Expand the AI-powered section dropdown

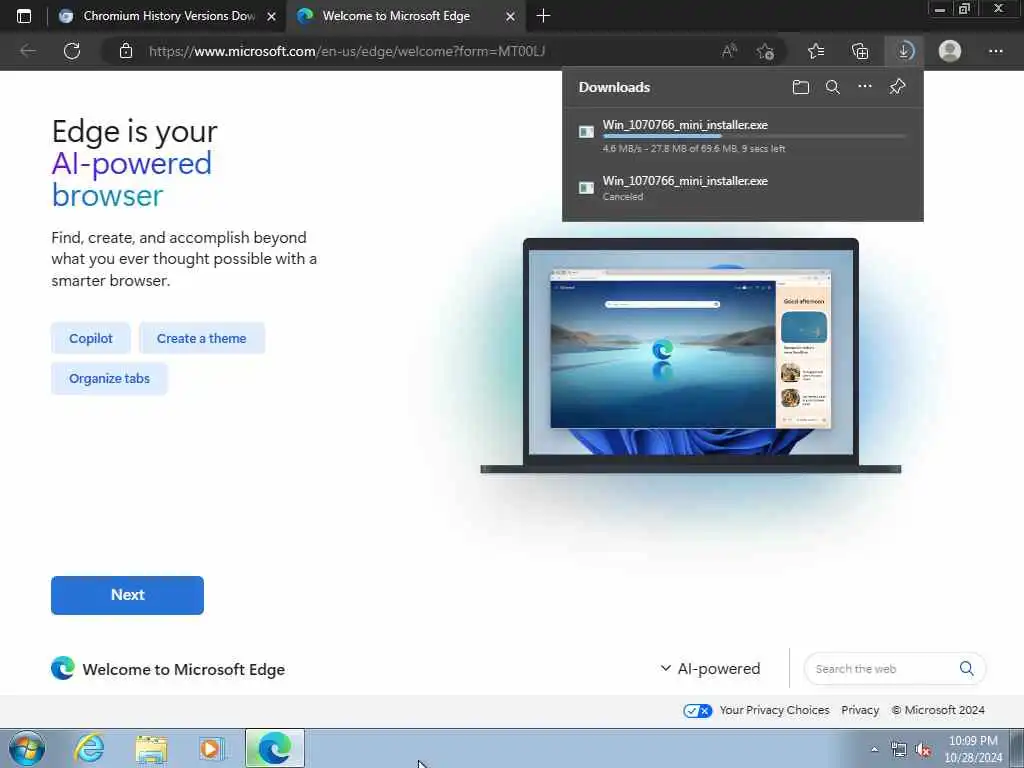(711, 669)
